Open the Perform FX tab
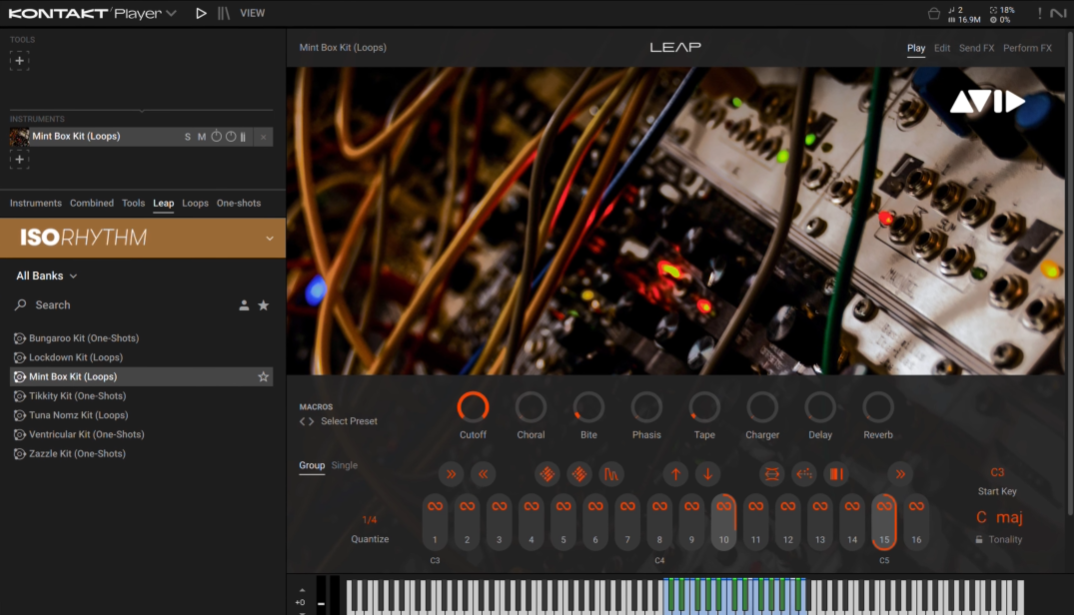Viewport: 1074px width, 615px height. (1028, 47)
